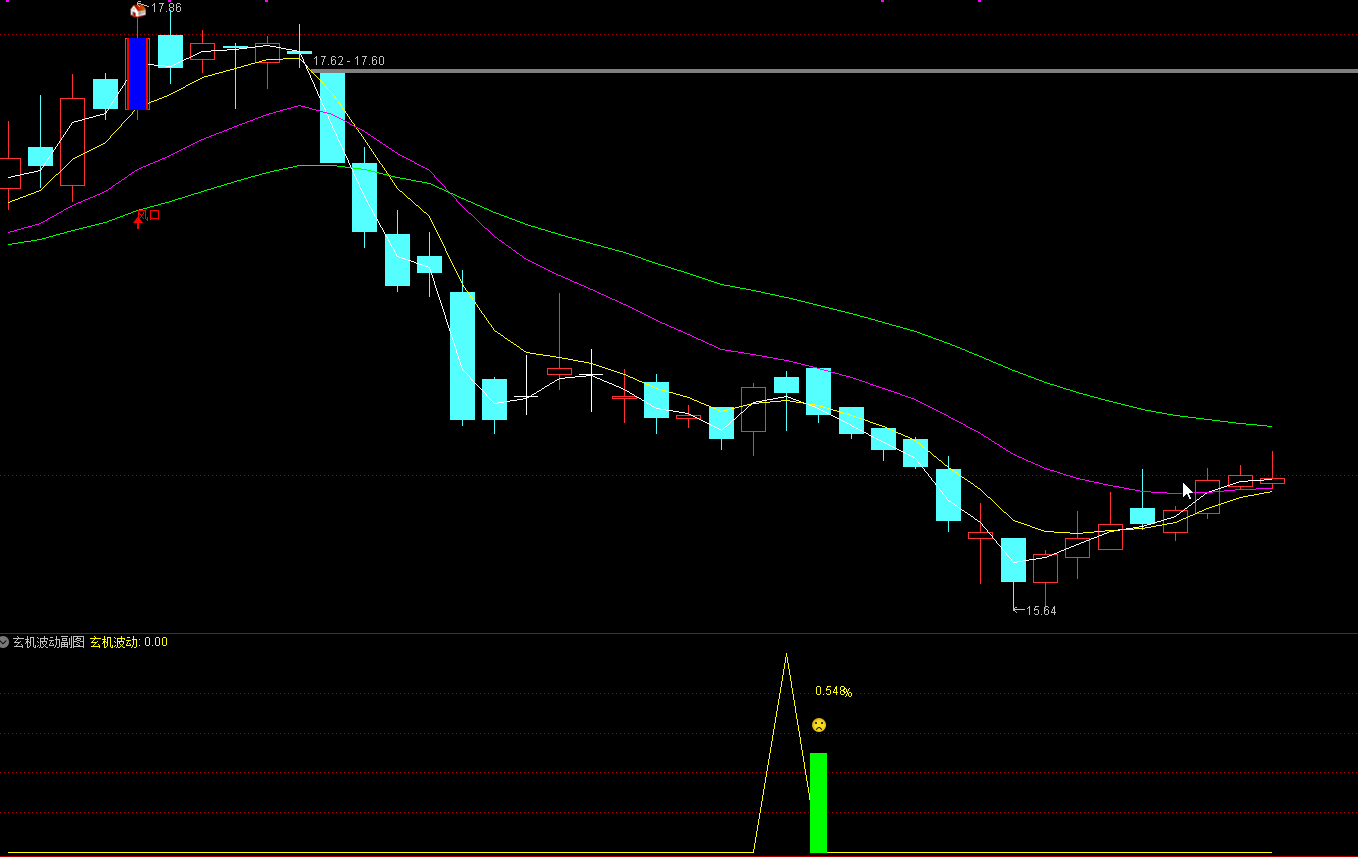Select the blue highlighted candlestick

click(137, 73)
